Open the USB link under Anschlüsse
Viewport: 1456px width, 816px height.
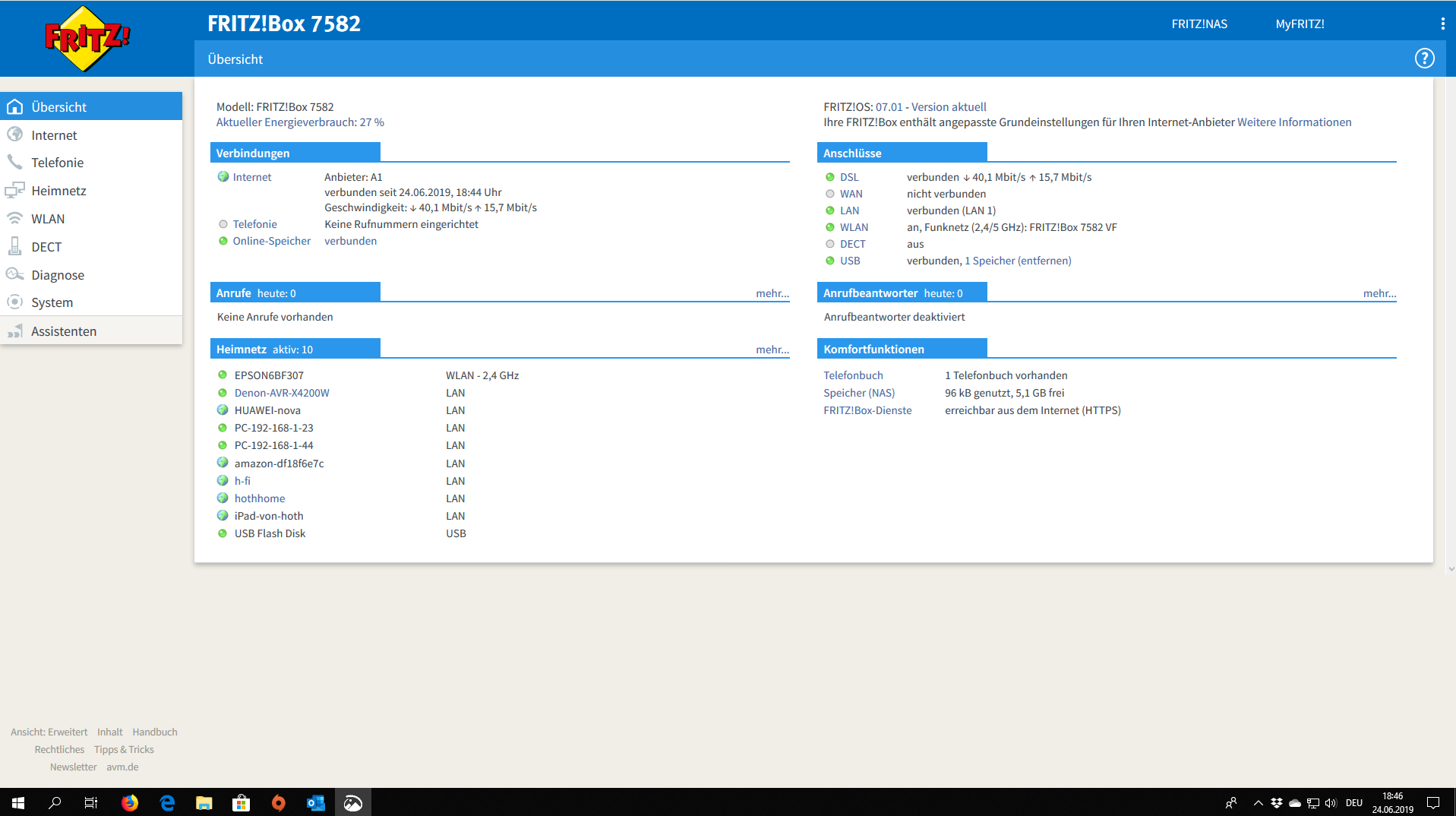coord(850,261)
